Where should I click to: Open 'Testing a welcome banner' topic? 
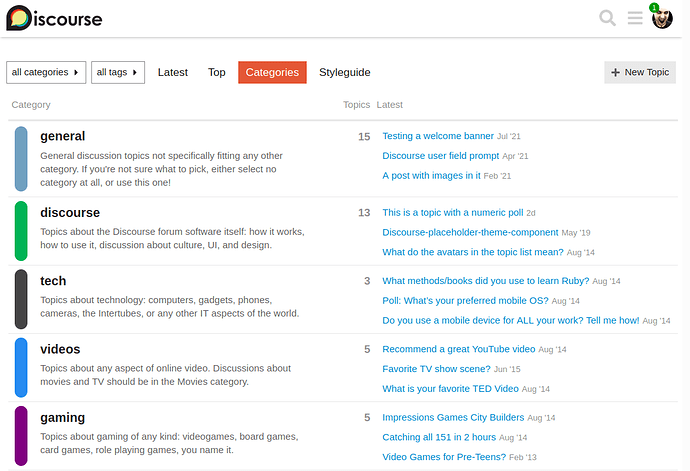(438, 136)
